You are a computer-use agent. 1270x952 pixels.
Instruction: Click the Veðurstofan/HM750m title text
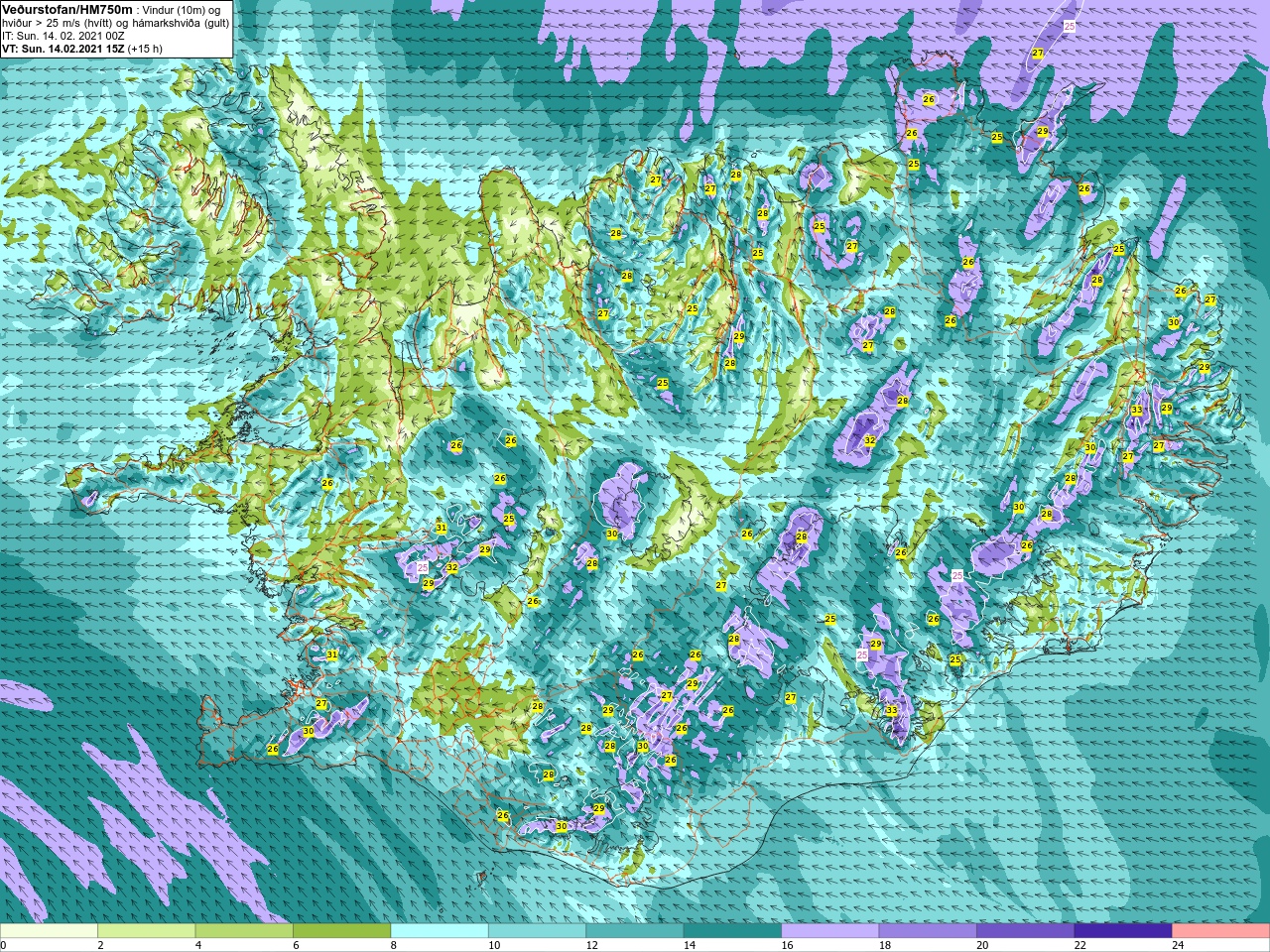64,9
